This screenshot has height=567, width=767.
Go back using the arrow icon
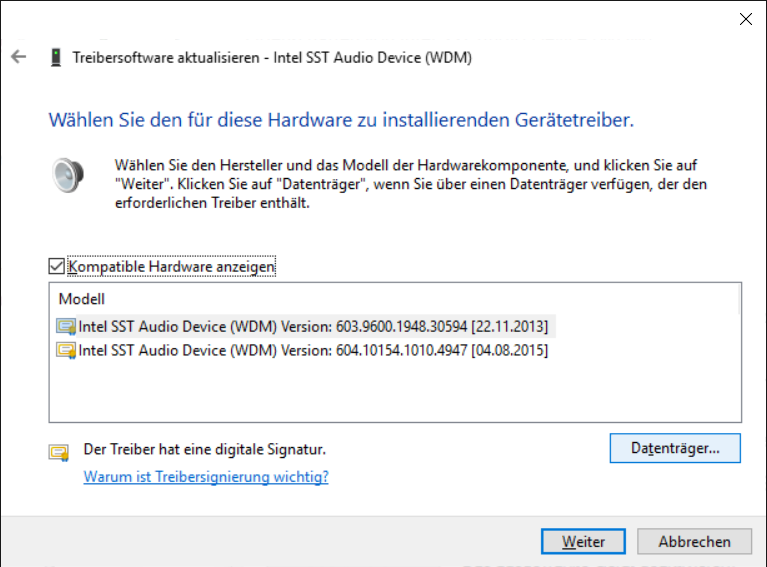pos(19,57)
